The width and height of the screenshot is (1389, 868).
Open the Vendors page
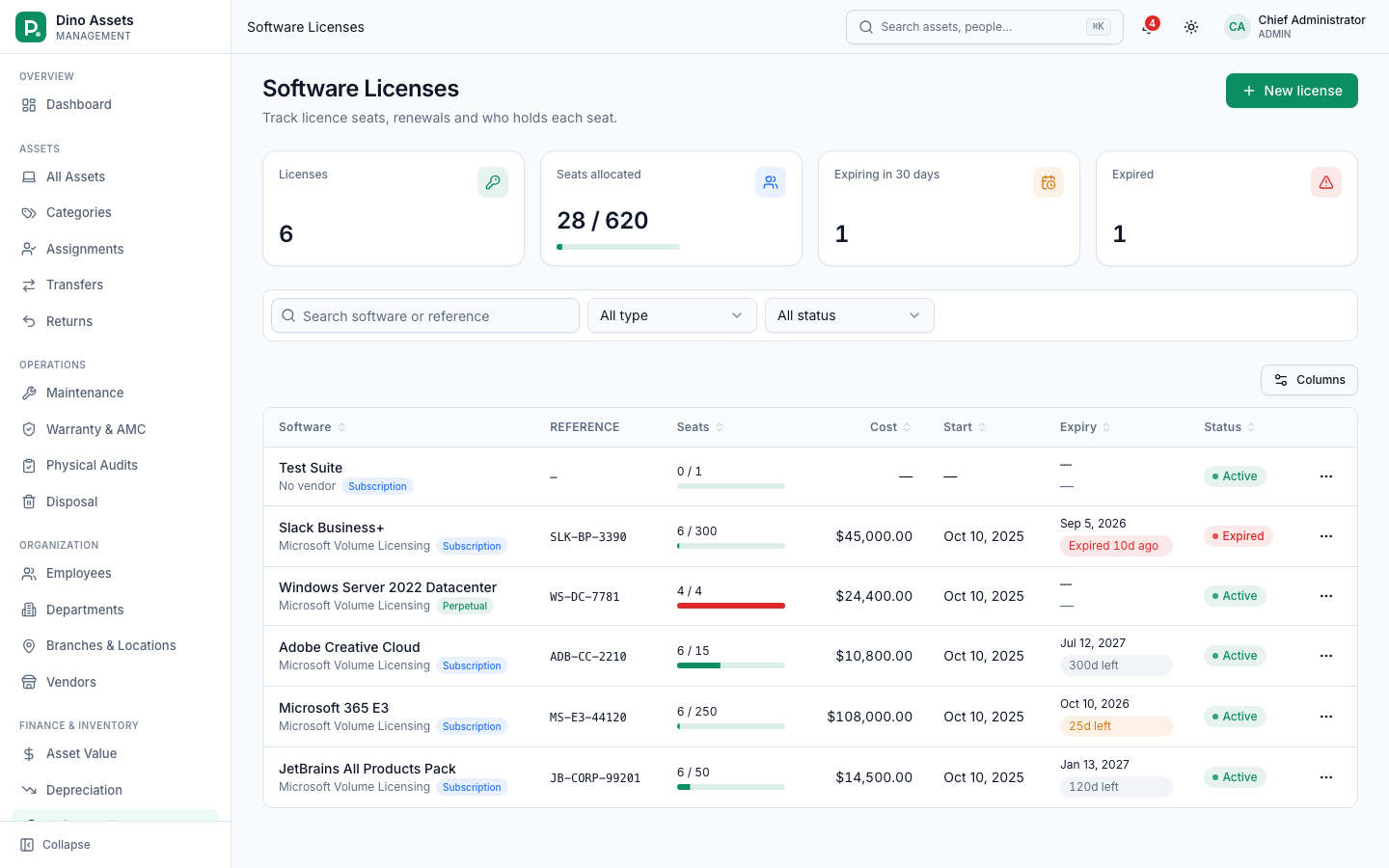pos(116,682)
